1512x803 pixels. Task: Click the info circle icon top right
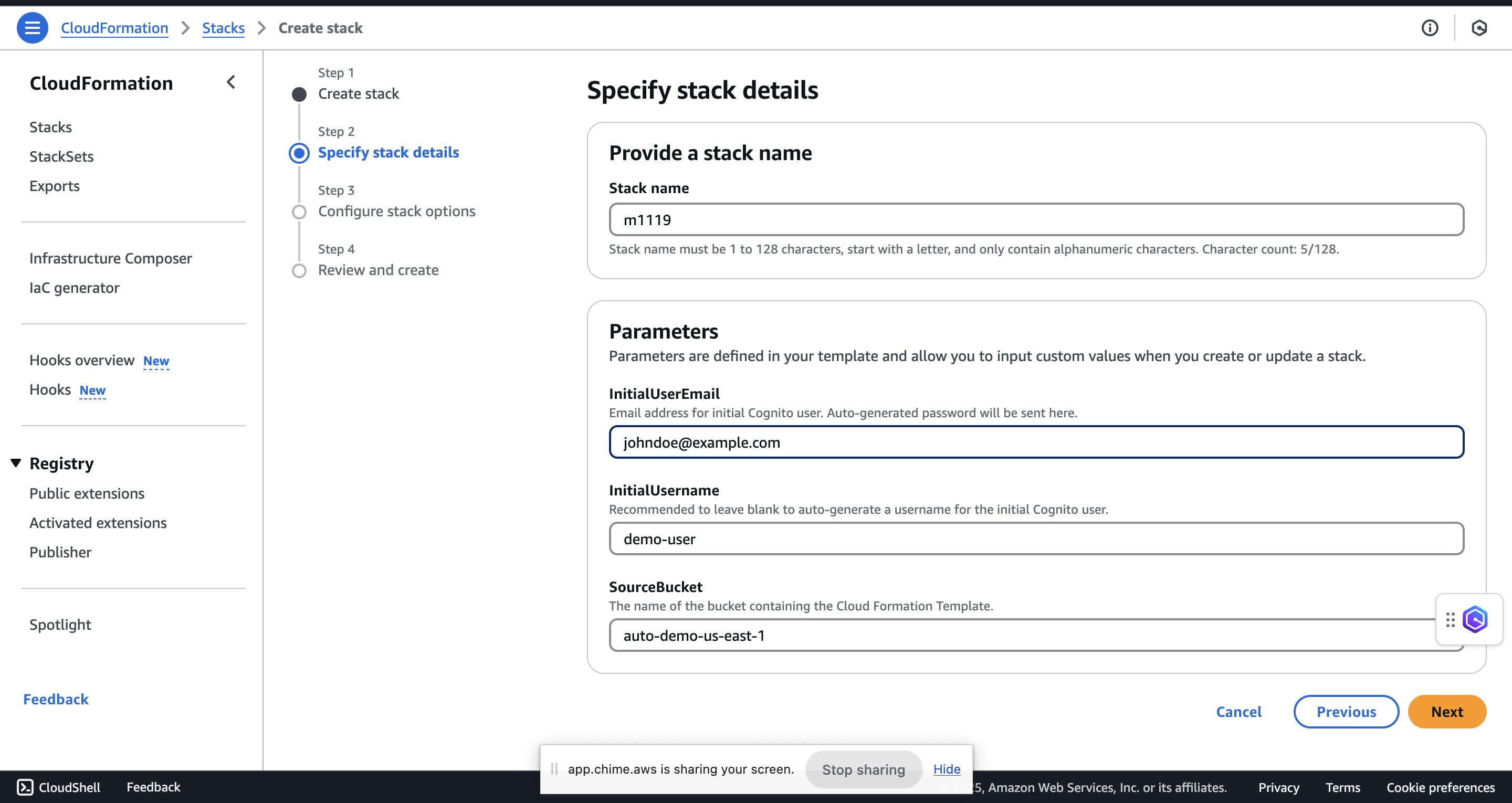tap(1430, 28)
